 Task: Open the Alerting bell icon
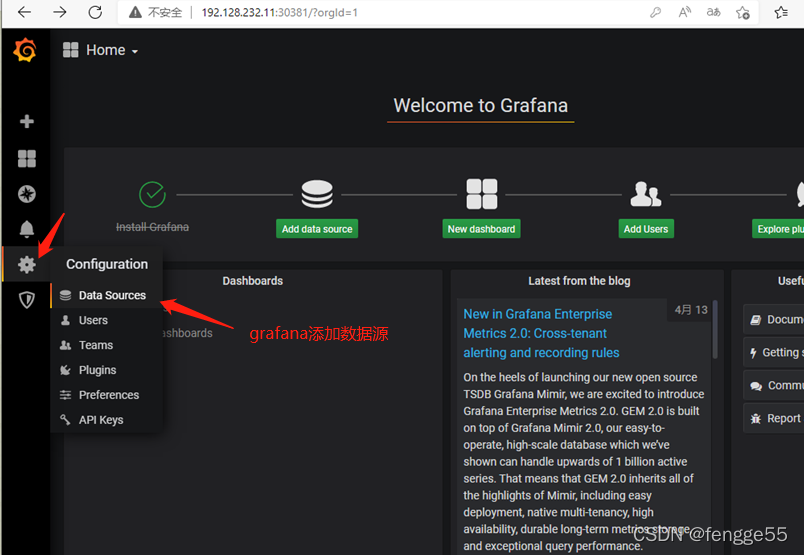[27, 229]
